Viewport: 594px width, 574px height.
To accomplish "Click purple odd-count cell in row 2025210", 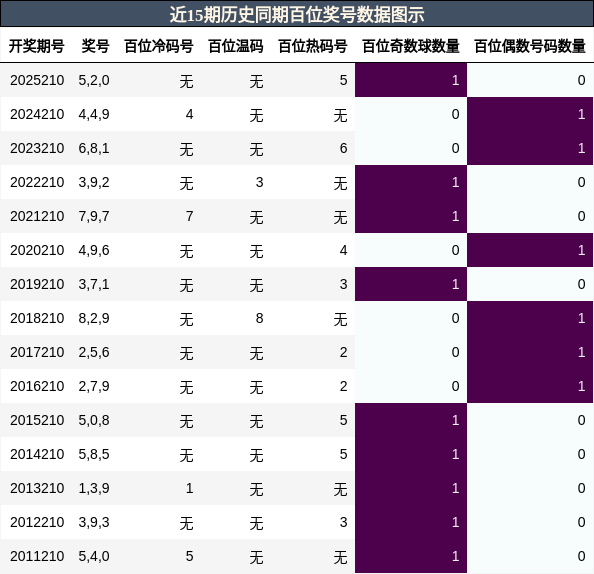I will [411, 80].
